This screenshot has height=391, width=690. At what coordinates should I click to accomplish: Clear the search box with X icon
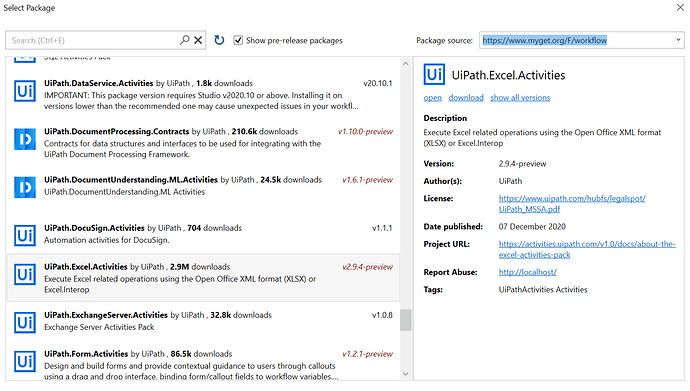coord(198,40)
